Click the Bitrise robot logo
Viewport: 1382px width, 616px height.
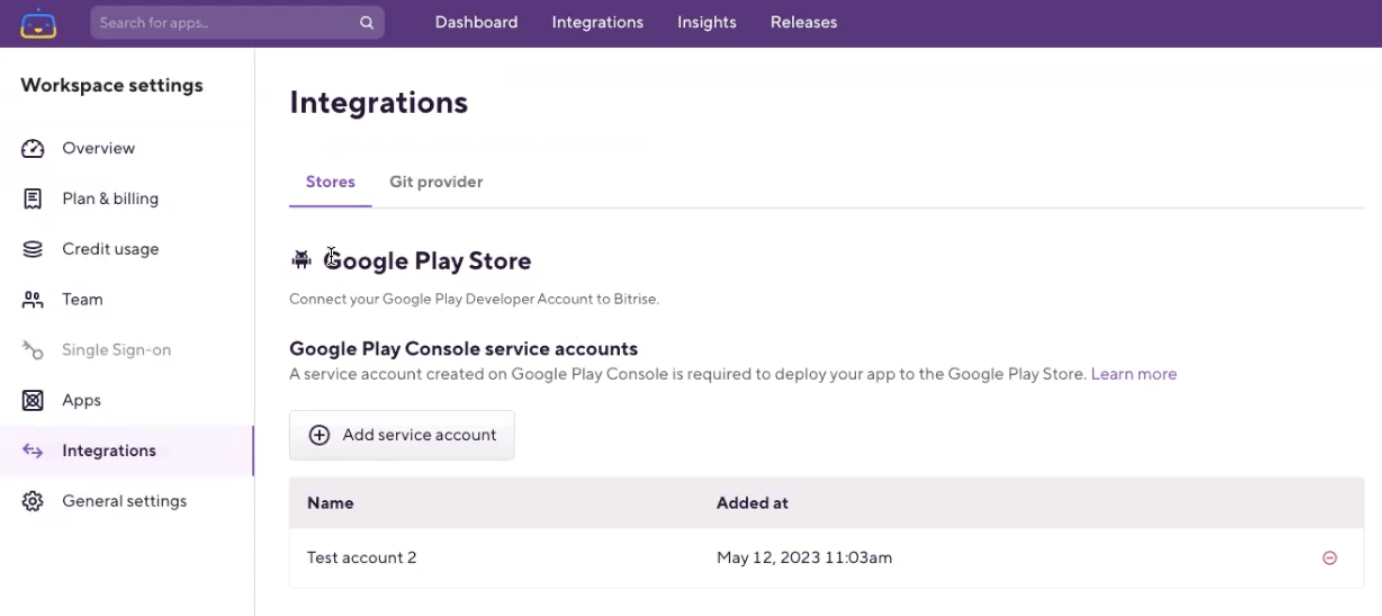[x=38, y=23]
